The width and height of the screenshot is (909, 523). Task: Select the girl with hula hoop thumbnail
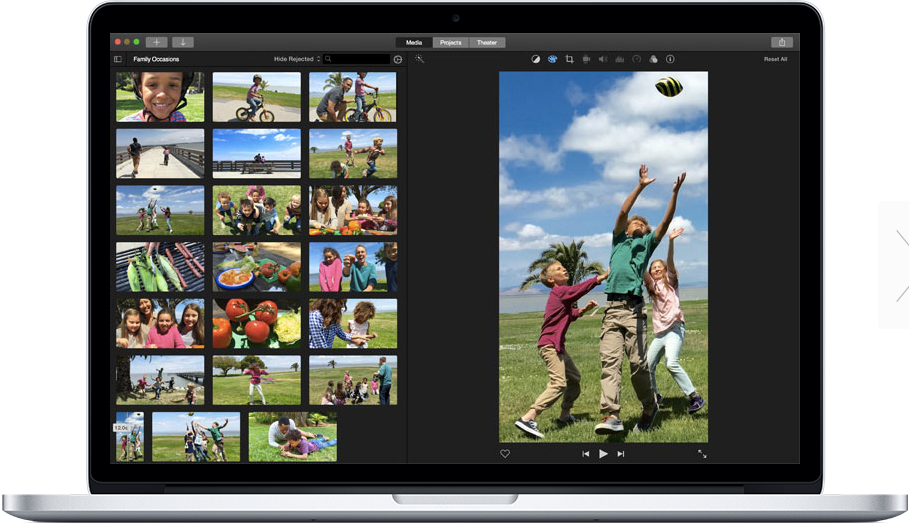257,380
